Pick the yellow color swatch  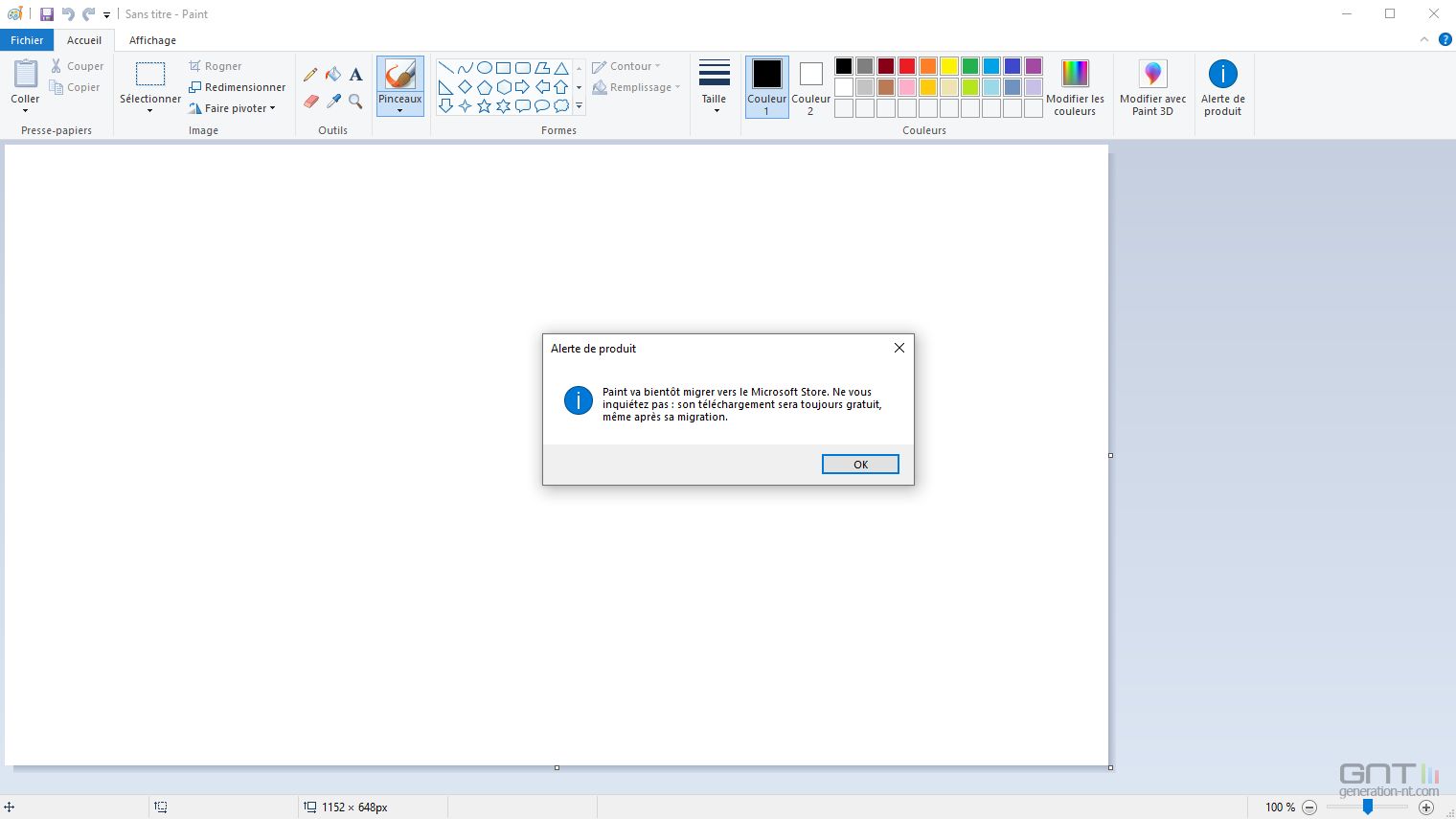949,66
